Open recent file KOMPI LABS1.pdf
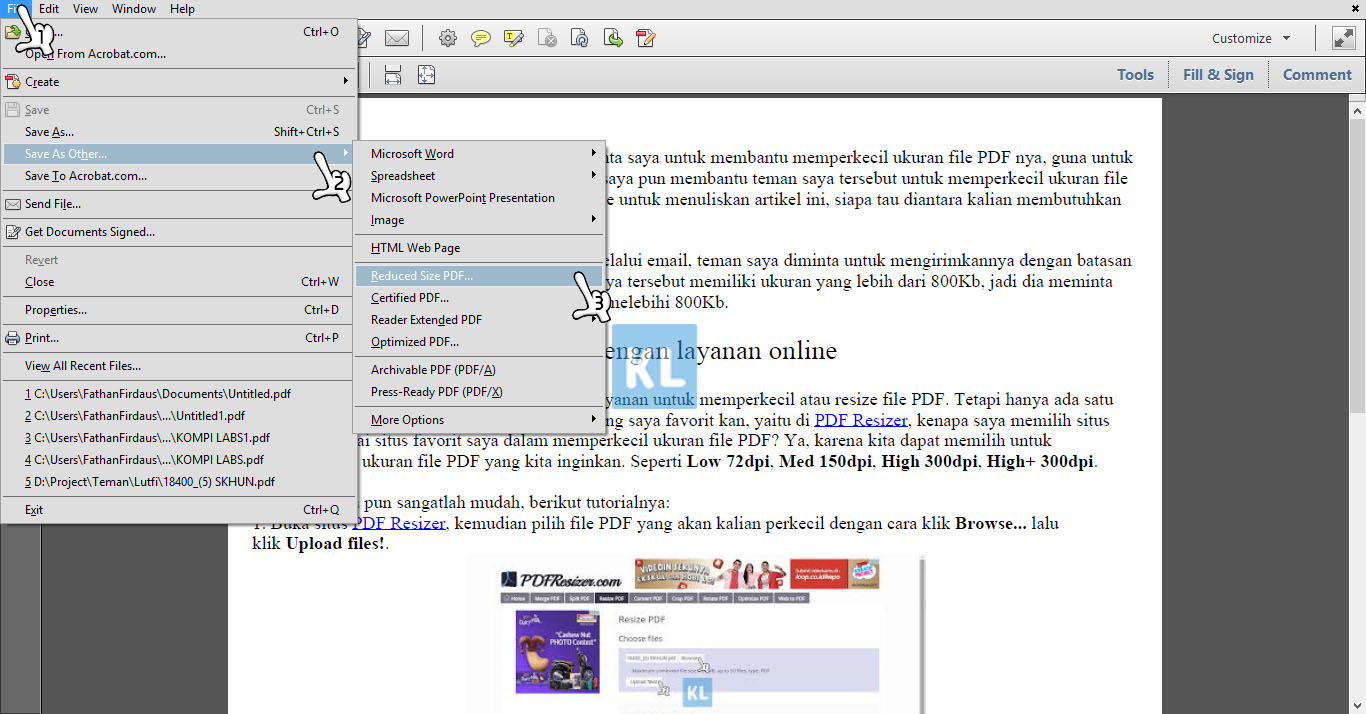 coord(179,438)
